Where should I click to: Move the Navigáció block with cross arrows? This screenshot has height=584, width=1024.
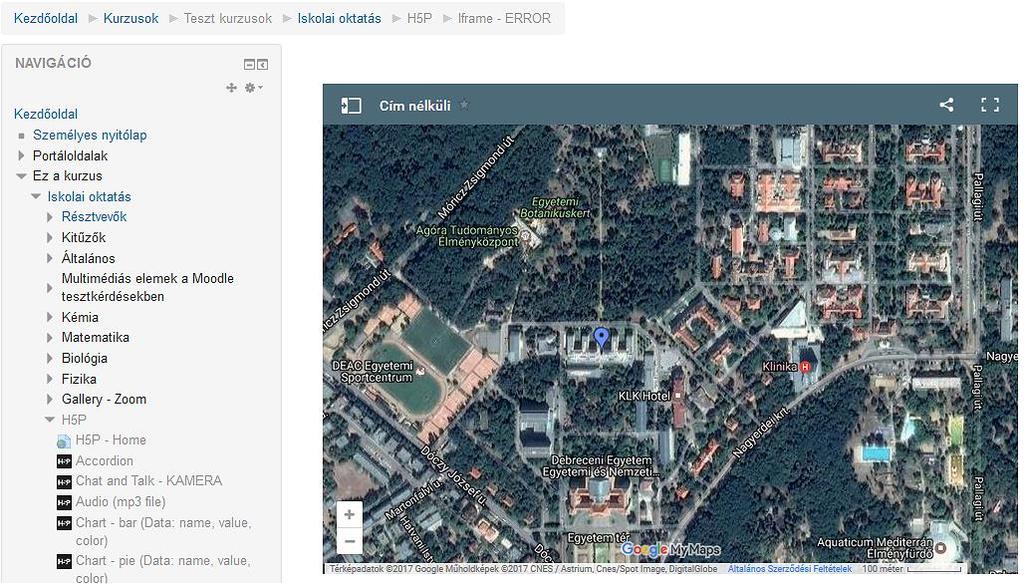point(231,88)
